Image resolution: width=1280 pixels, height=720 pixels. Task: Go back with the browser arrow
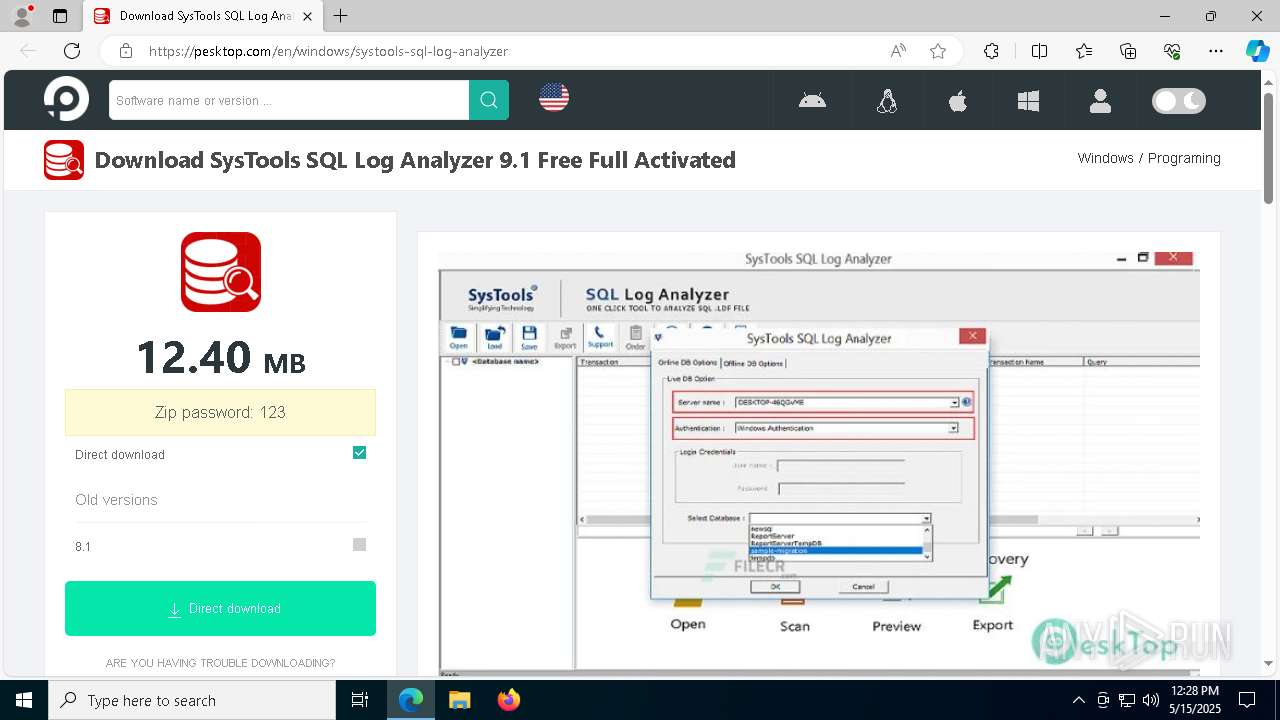(28, 51)
